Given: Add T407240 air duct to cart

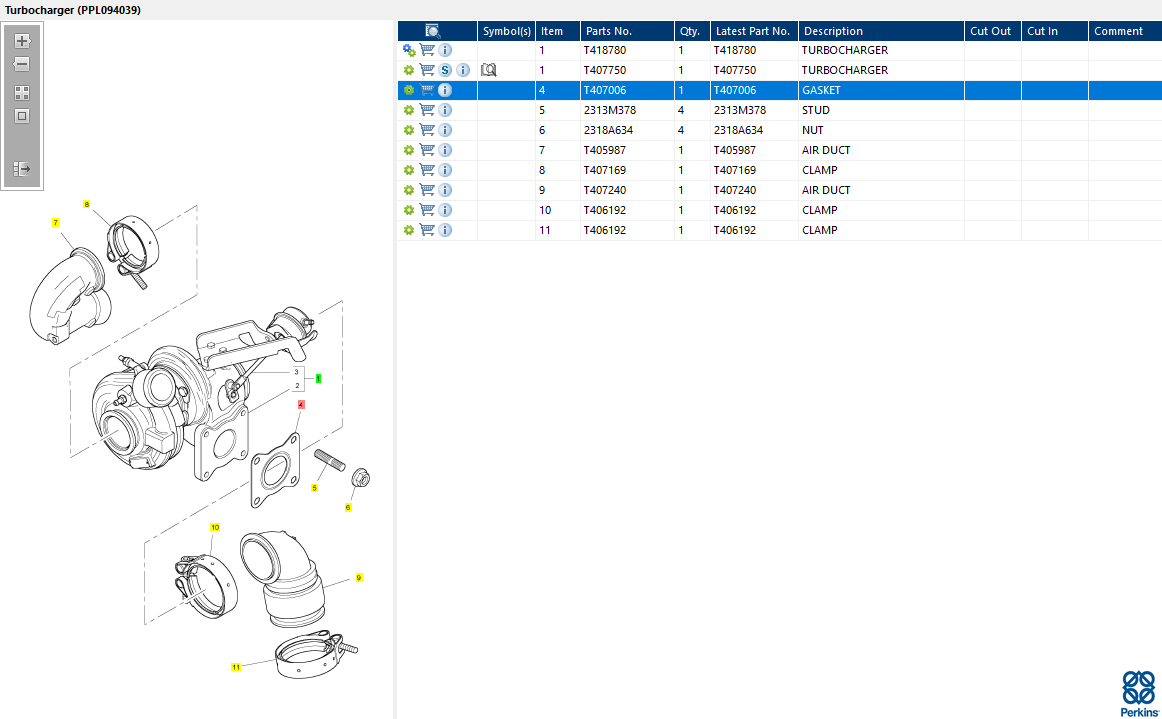Looking at the screenshot, I should pyautogui.click(x=427, y=190).
